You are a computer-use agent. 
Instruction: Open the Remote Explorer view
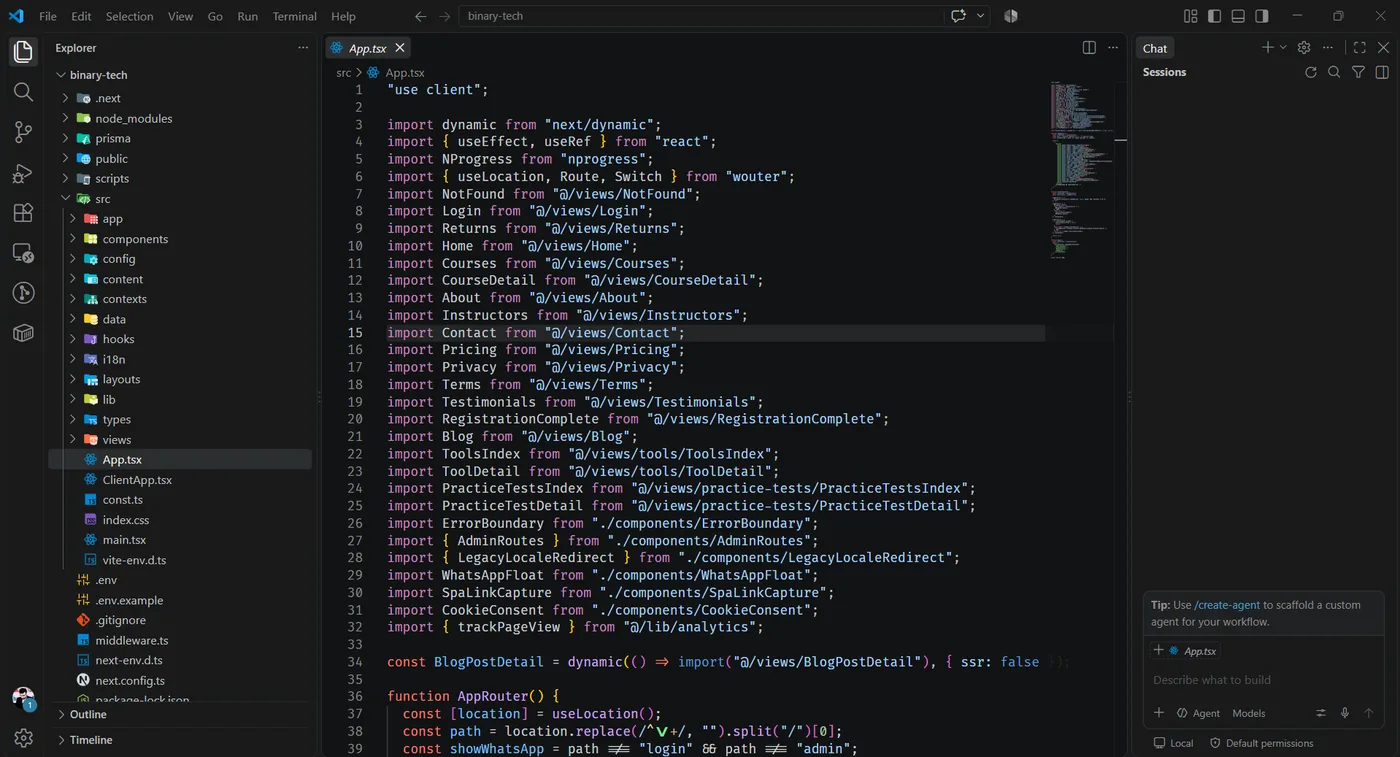coord(23,253)
